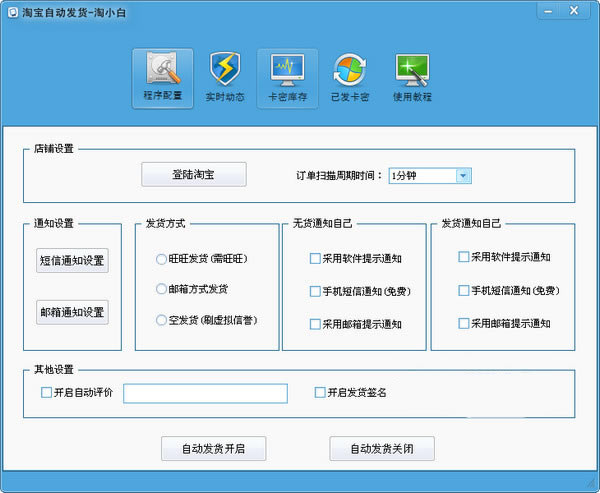The height and width of the screenshot is (493, 600).
Task: Toggle the 开启发货签名 checkbox
Action: coord(320,392)
